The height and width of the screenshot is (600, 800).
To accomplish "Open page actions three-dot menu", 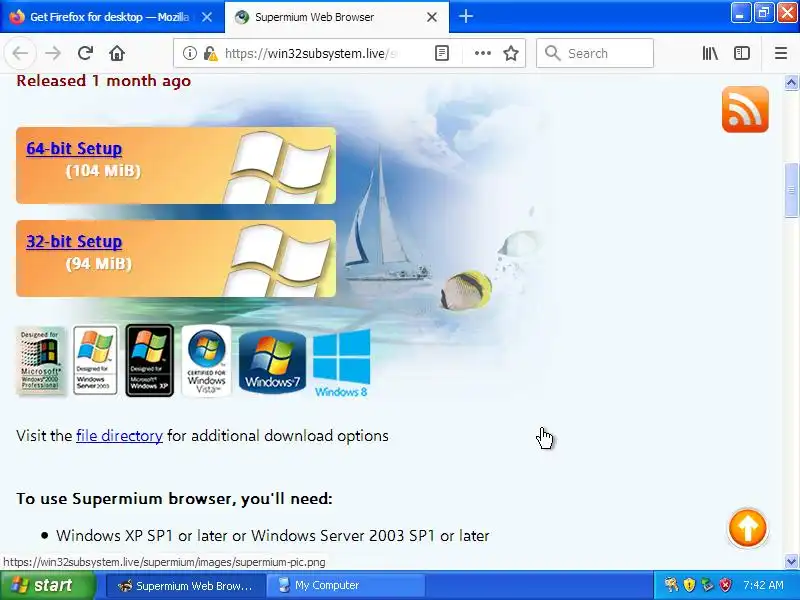I will pos(483,53).
